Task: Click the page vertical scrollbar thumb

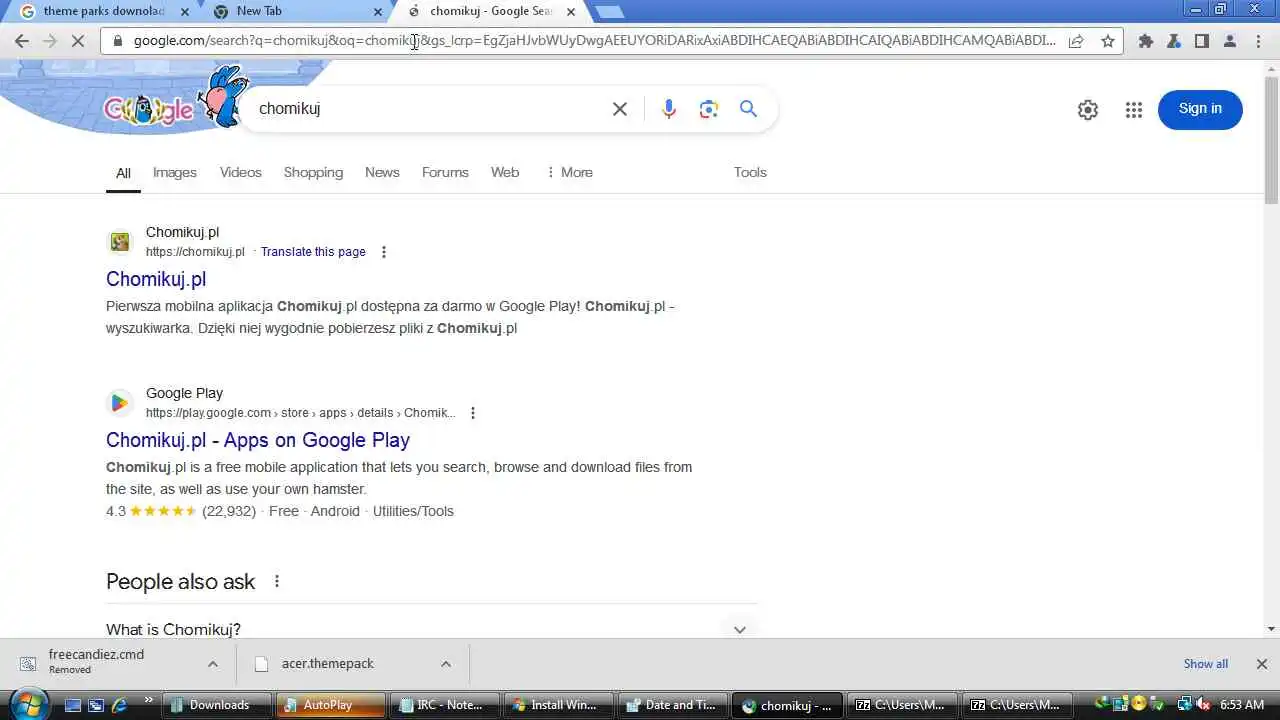Action: pos(1271,138)
